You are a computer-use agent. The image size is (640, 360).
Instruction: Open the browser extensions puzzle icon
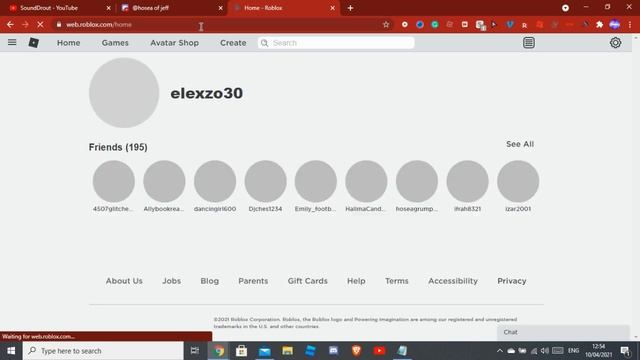point(600,24)
